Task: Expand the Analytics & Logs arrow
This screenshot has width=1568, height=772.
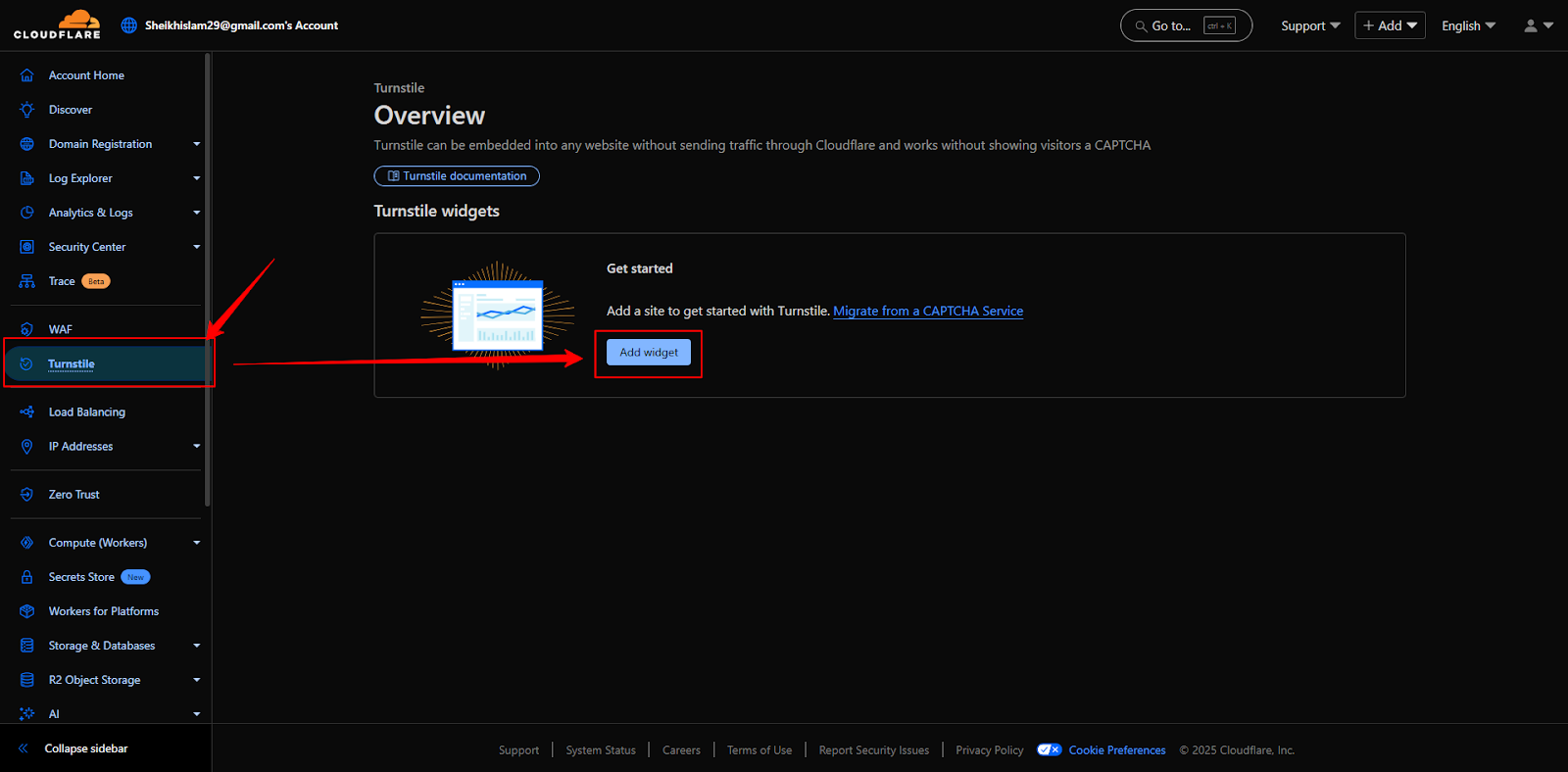Action: 197,213
